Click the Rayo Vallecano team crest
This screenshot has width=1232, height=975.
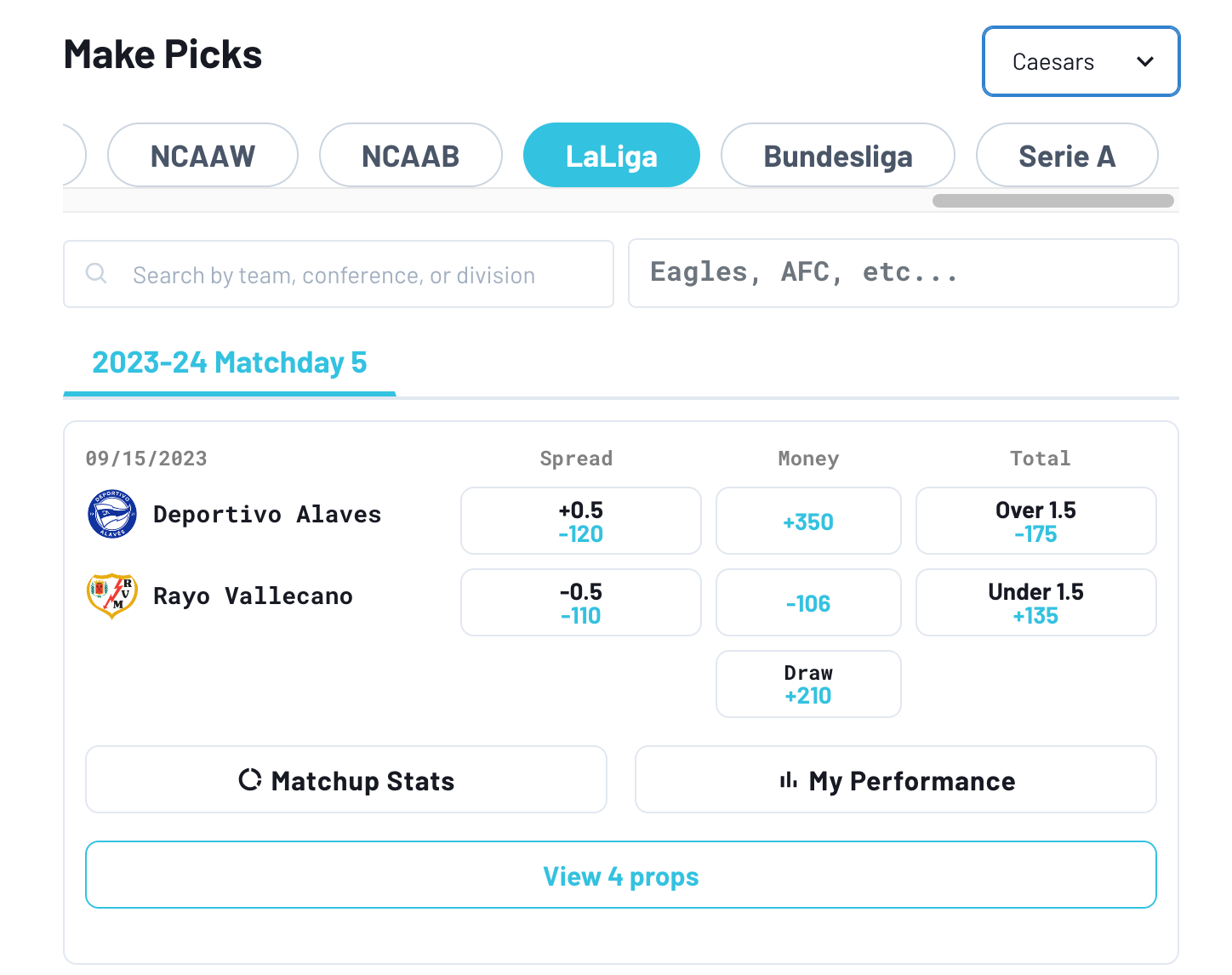coord(112,596)
